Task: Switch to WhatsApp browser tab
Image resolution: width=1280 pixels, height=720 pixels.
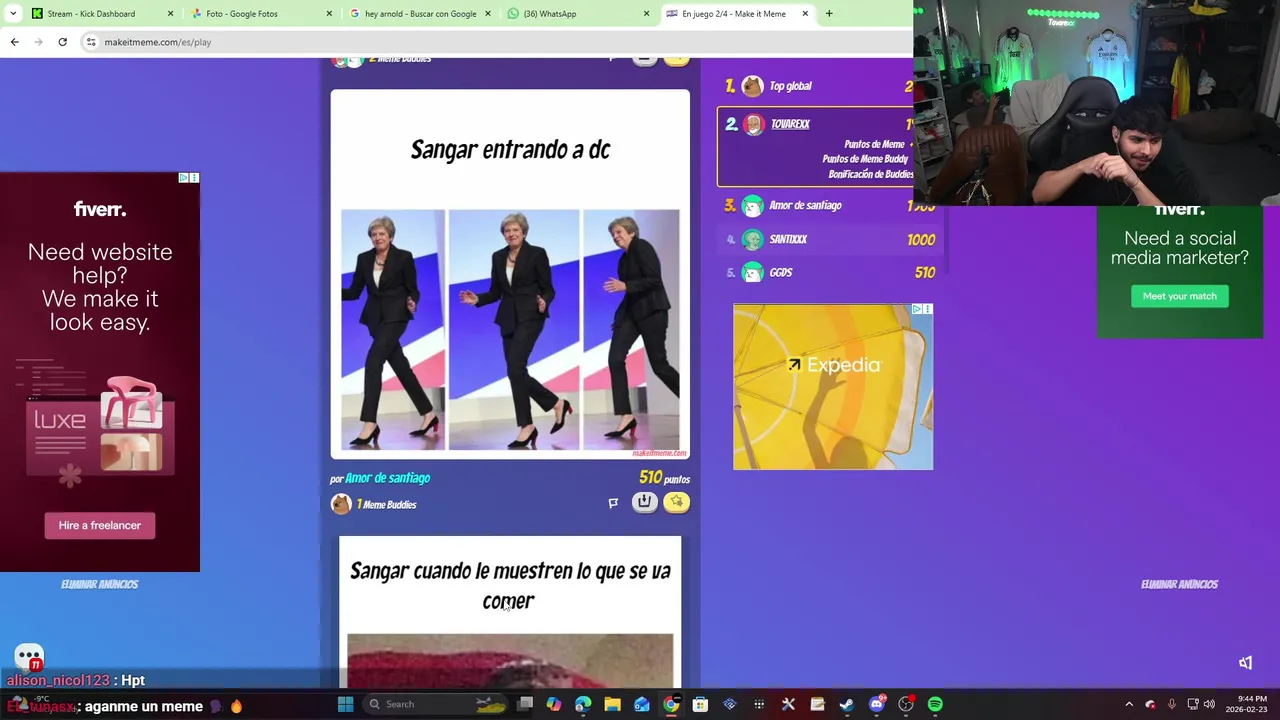Action: click(578, 14)
